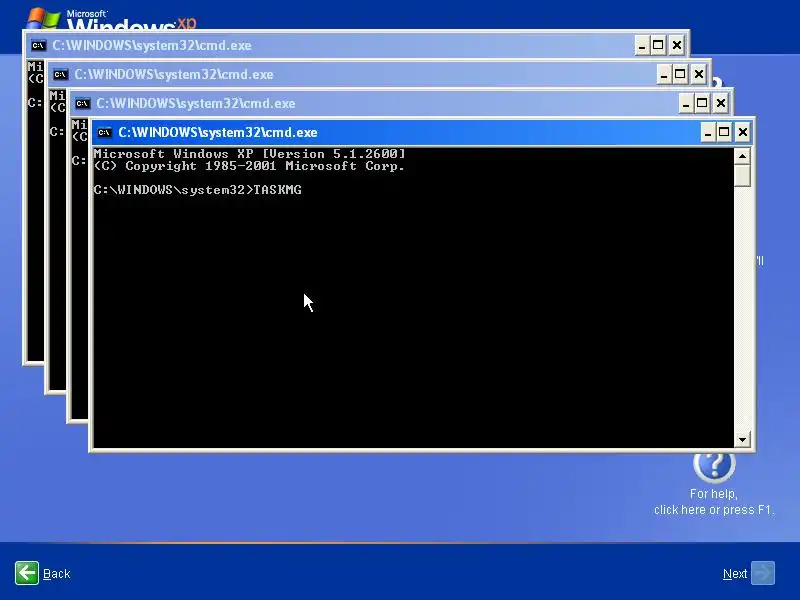Minimize the third cmd window from the back
This screenshot has height=600, width=800.
pyautogui.click(x=686, y=104)
